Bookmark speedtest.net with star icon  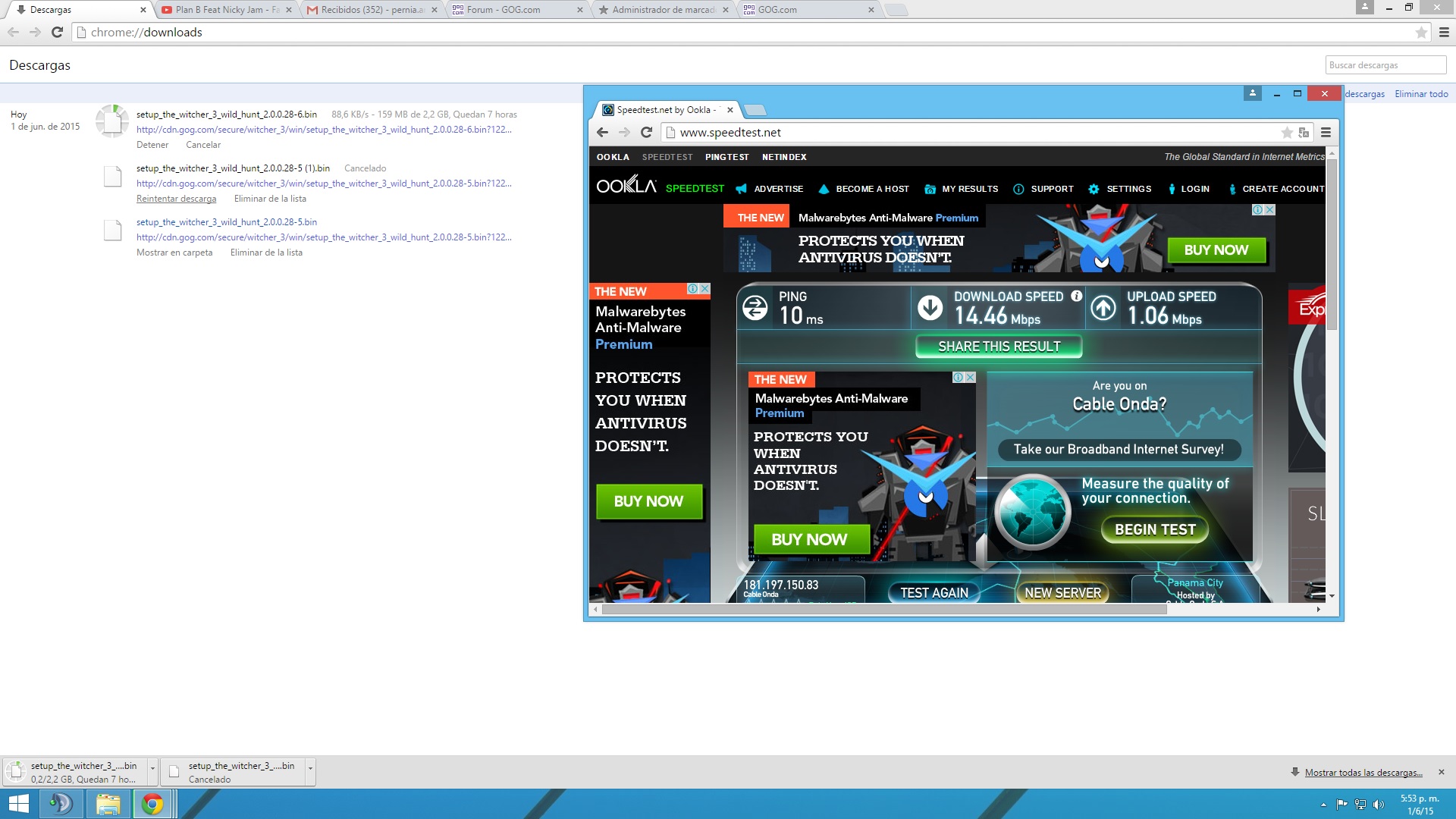pos(1287,132)
